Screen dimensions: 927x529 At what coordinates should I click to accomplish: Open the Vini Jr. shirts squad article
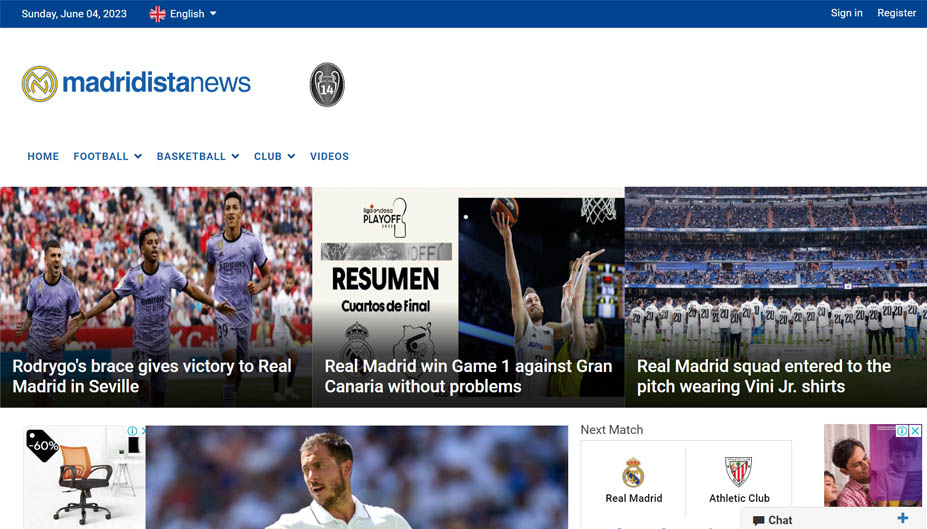[763, 376]
